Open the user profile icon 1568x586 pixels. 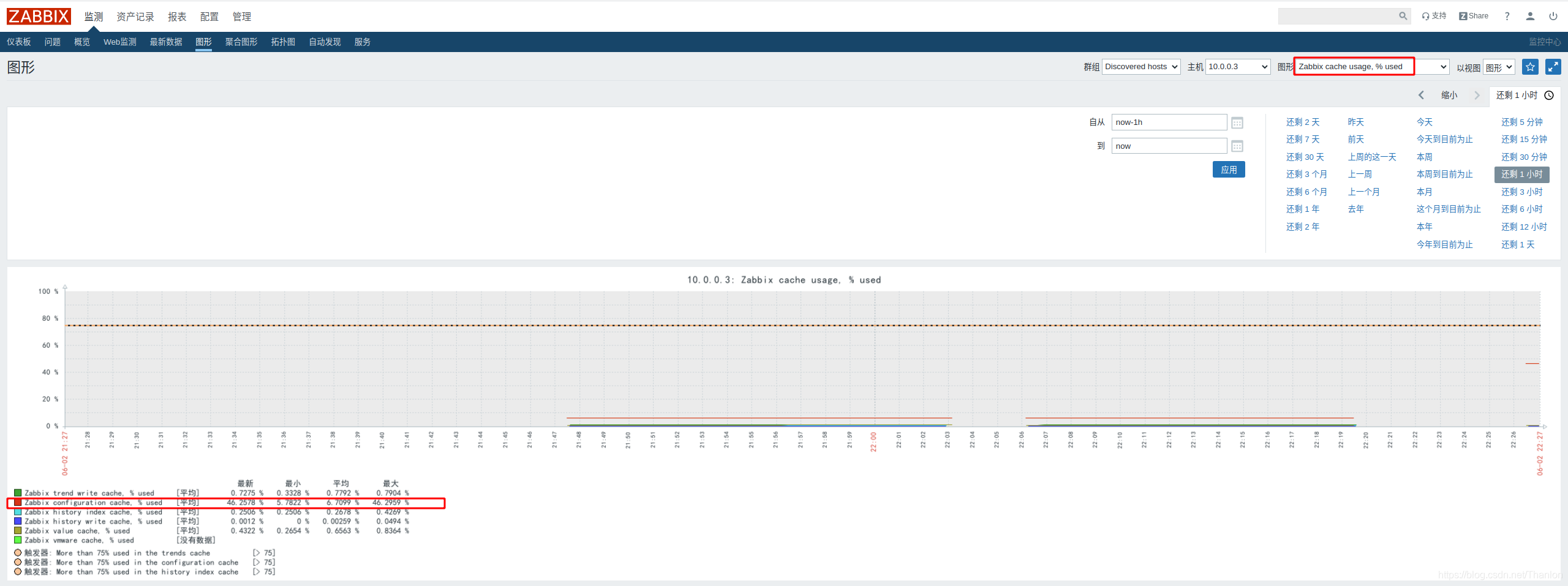pyautogui.click(x=1530, y=16)
